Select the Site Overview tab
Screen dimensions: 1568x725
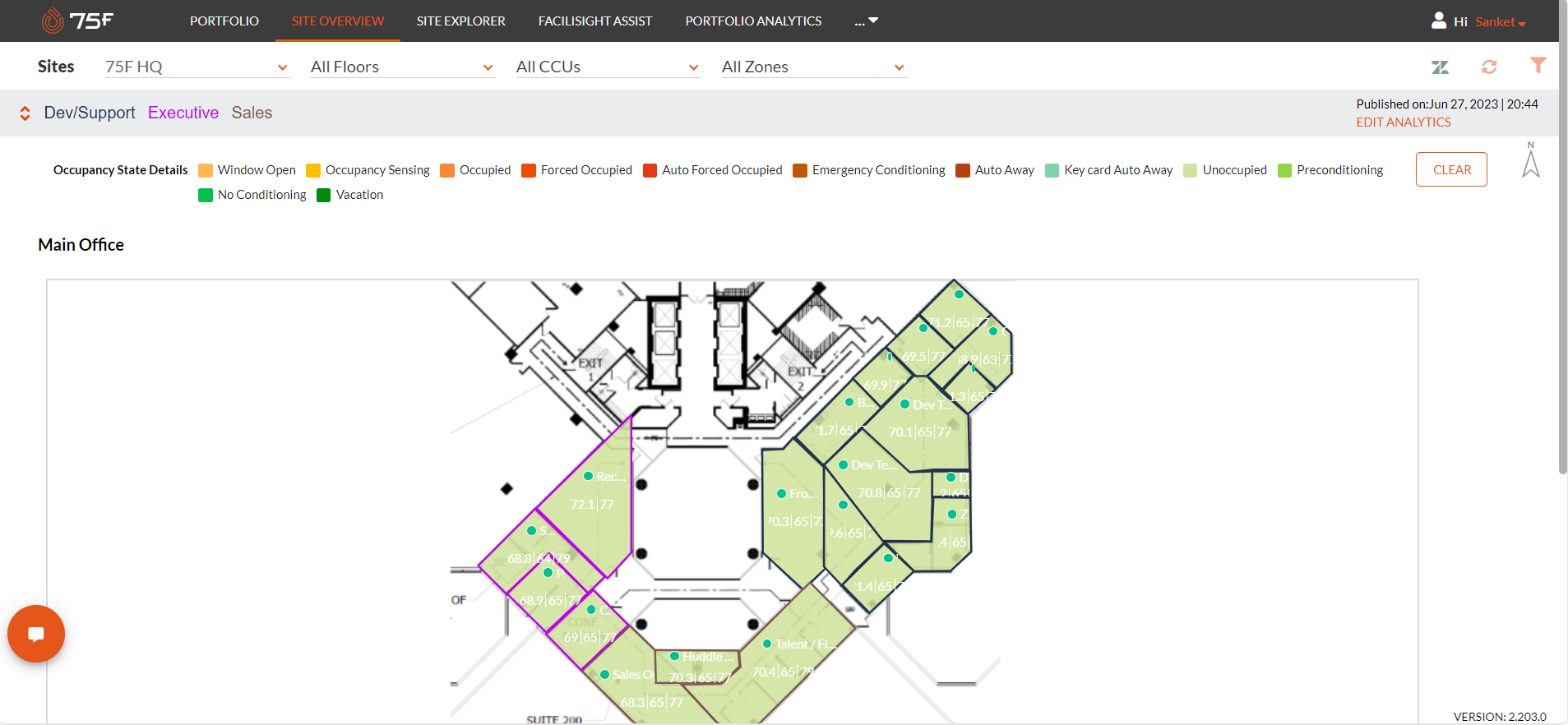(x=338, y=21)
